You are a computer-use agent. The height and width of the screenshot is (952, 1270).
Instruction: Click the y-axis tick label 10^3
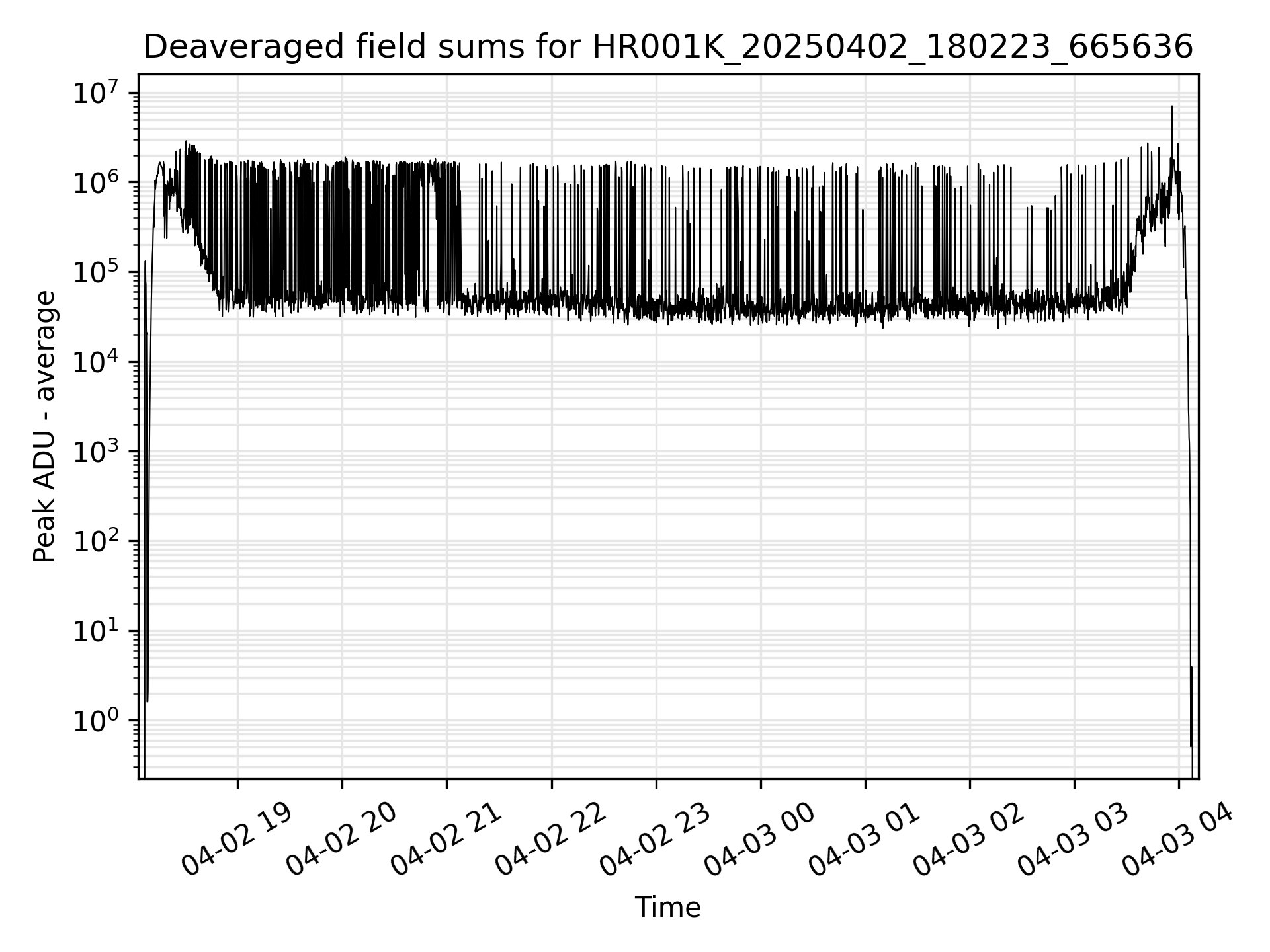point(97,451)
